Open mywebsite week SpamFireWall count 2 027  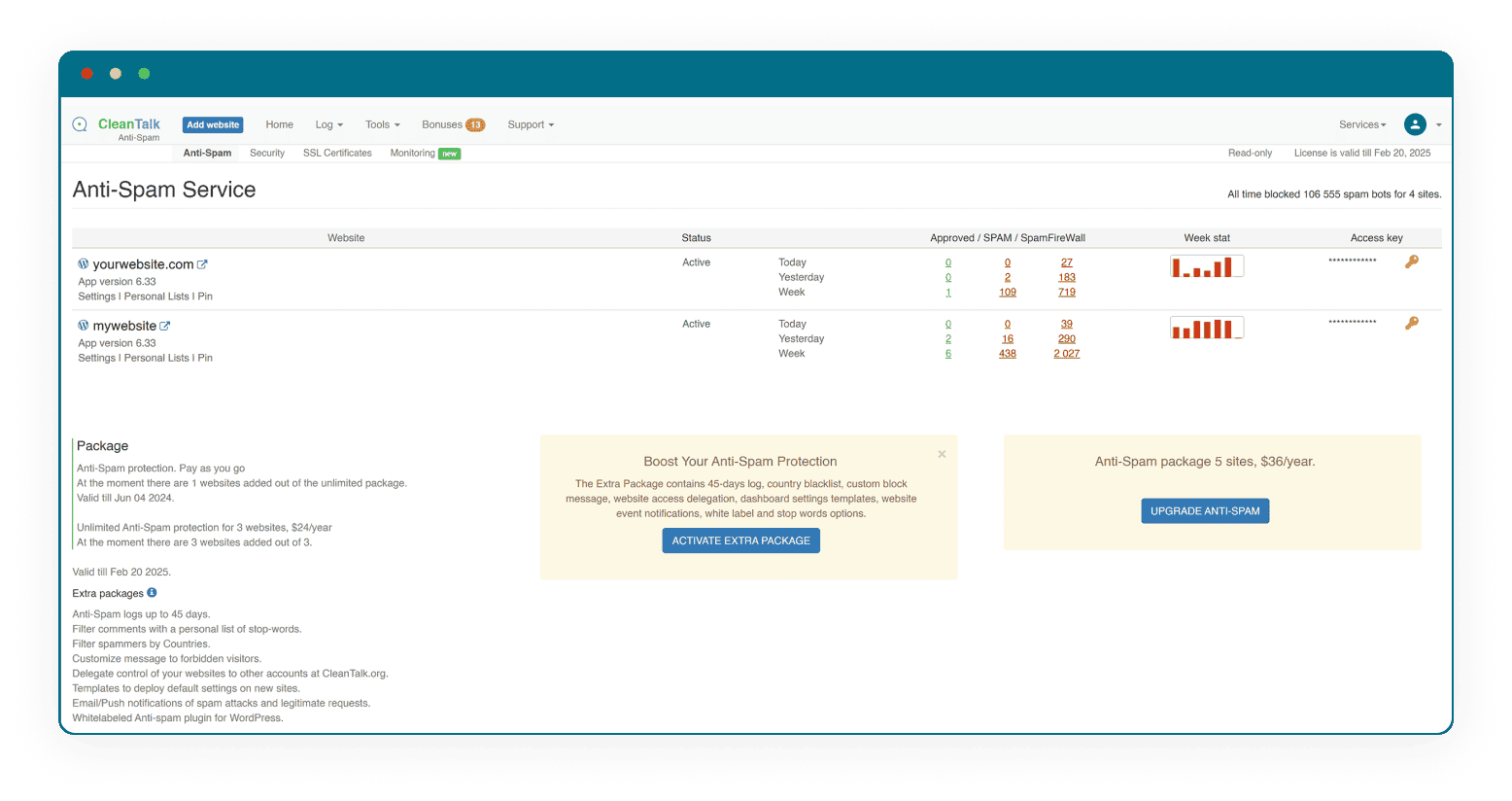1067,354
